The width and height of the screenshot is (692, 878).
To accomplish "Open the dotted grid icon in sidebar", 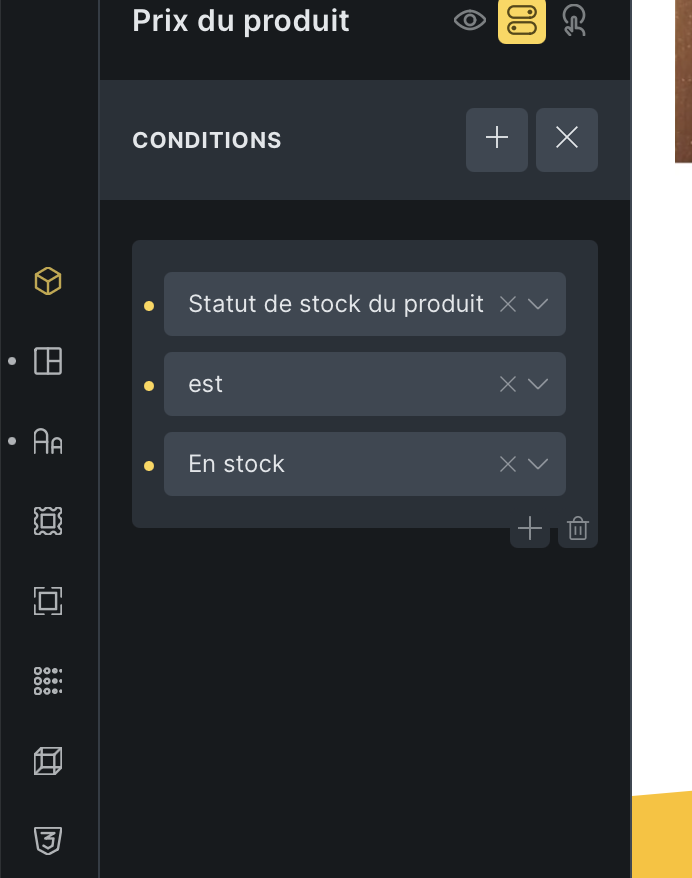I will pyautogui.click(x=48, y=681).
